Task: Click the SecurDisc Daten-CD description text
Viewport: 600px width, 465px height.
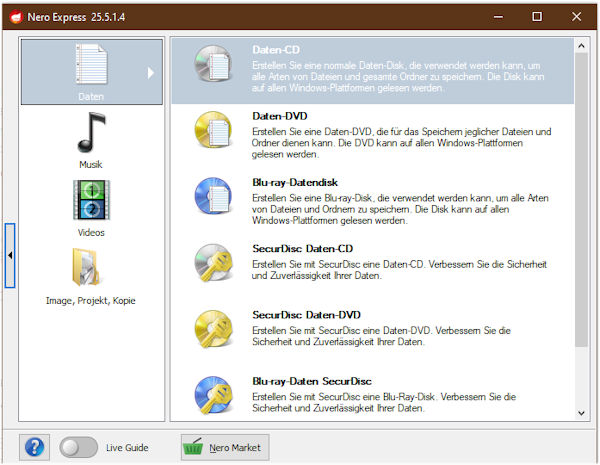Action: coord(399,270)
